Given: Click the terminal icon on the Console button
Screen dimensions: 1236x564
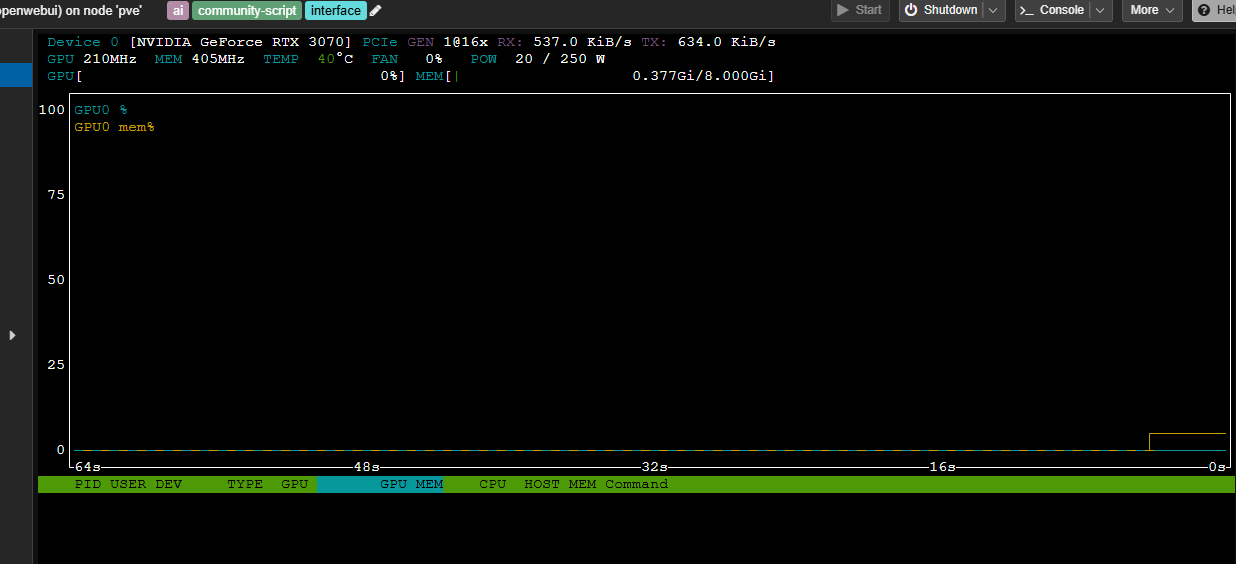Looking at the screenshot, I should pyautogui.click(x=1026, y=10).
